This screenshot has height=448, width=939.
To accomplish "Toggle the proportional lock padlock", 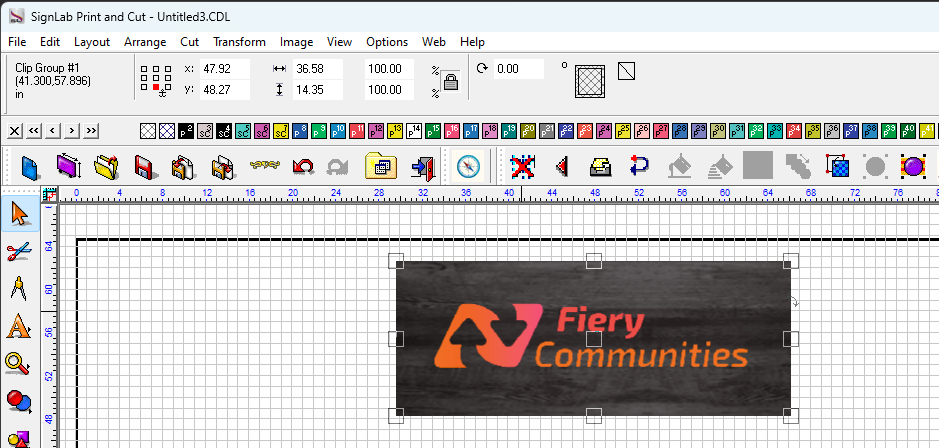I will click(451, 81).
